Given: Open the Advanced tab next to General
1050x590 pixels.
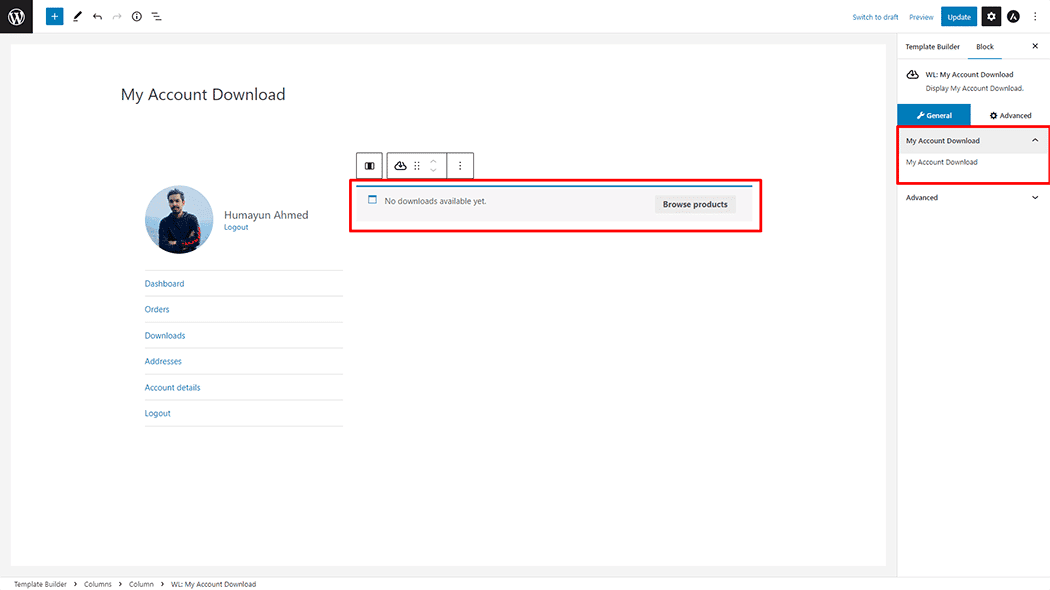Looking at the screenshot, I should 1010,114.
